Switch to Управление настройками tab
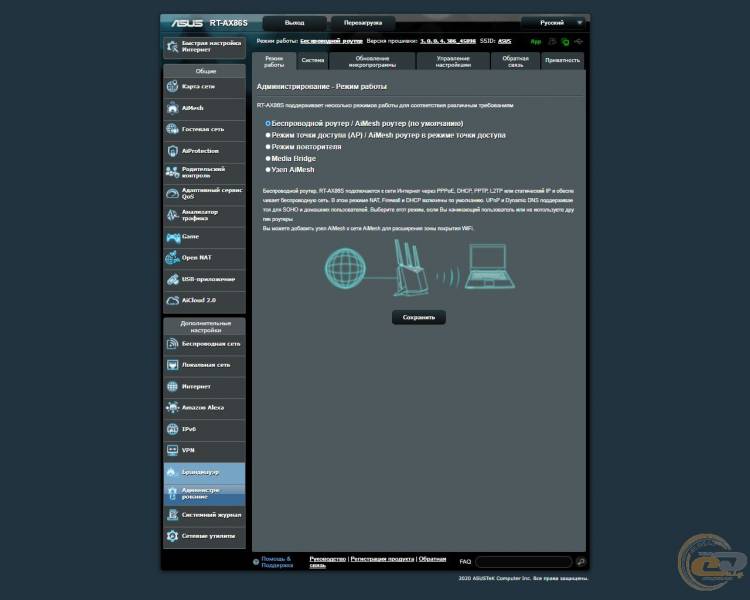The height and width of the screenshot is (600, 750). tap(453, 62)
